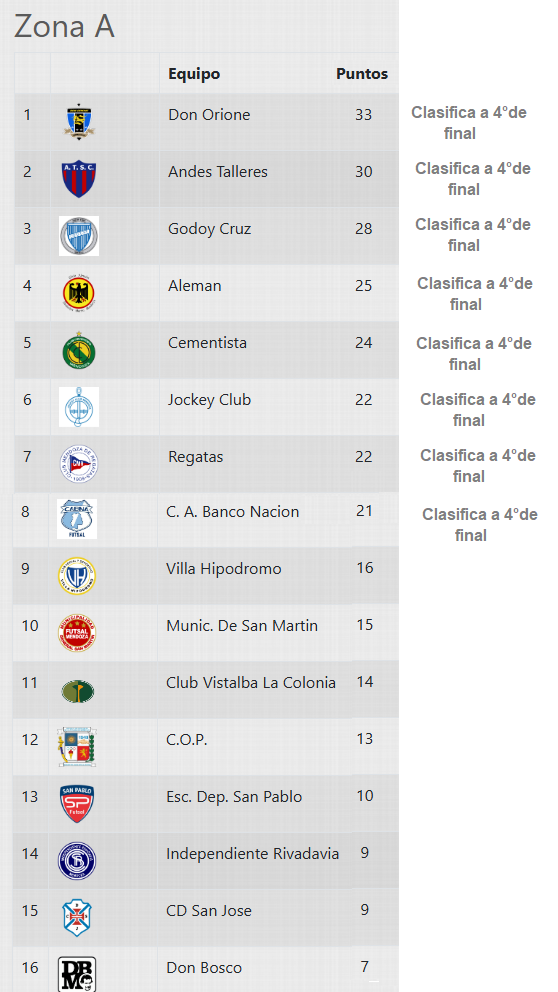Select the Independiente Rivadavia blue crest
Viewport: 558px width, 992px height.
coord(77,860)
